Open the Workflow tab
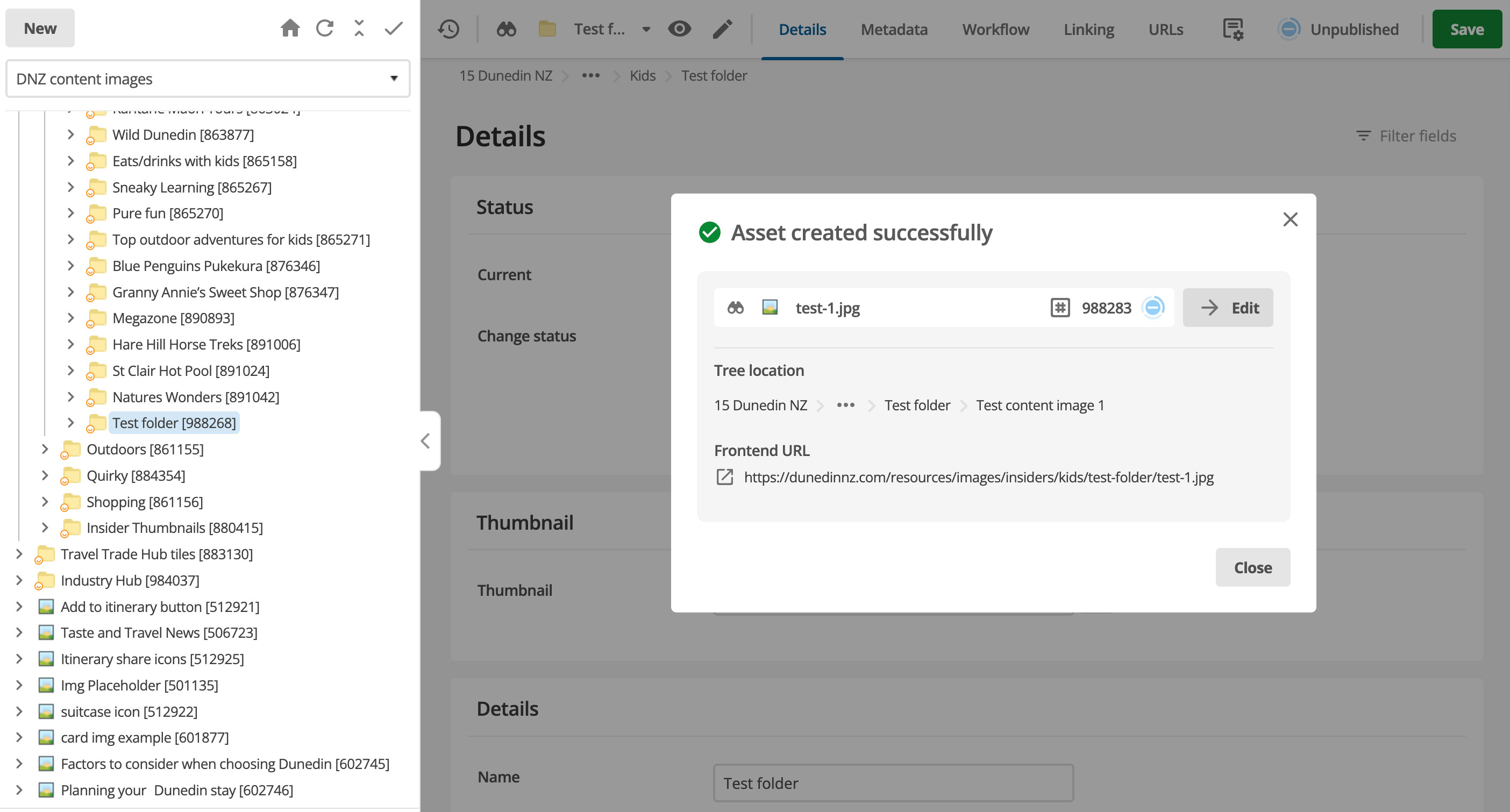This screenshot has width=1510, height=812. click(x=995, y=30)
